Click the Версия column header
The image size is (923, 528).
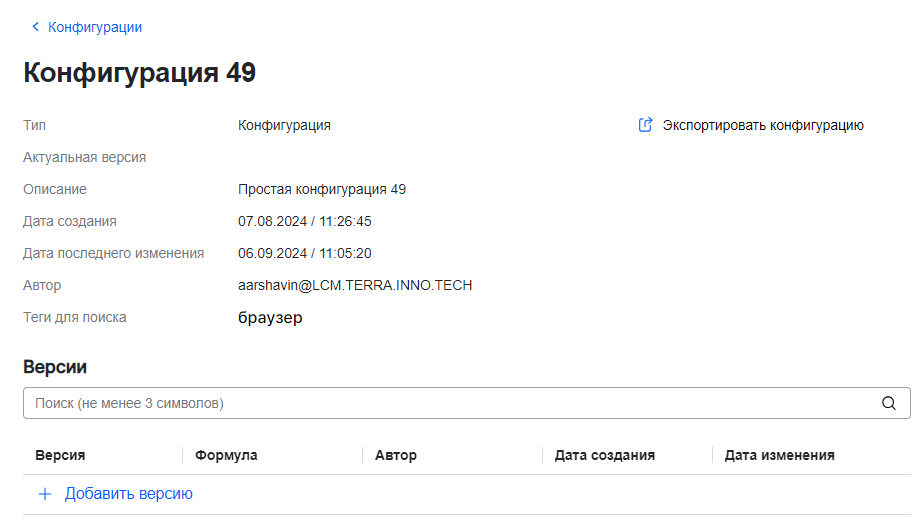[x=60, y=455]
